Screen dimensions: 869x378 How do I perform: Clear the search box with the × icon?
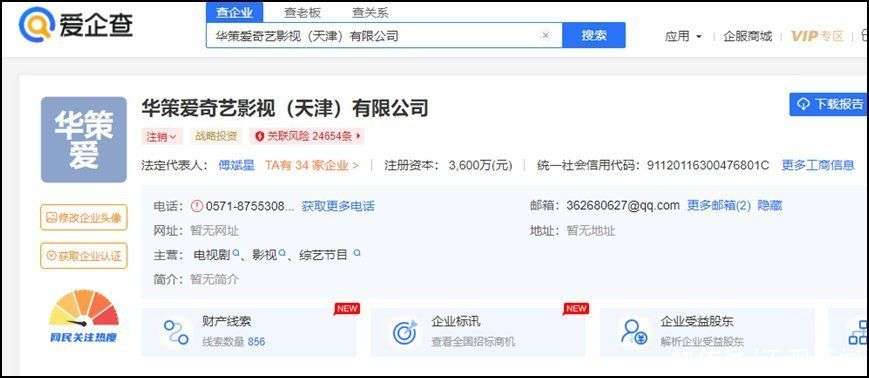[545, 35]
